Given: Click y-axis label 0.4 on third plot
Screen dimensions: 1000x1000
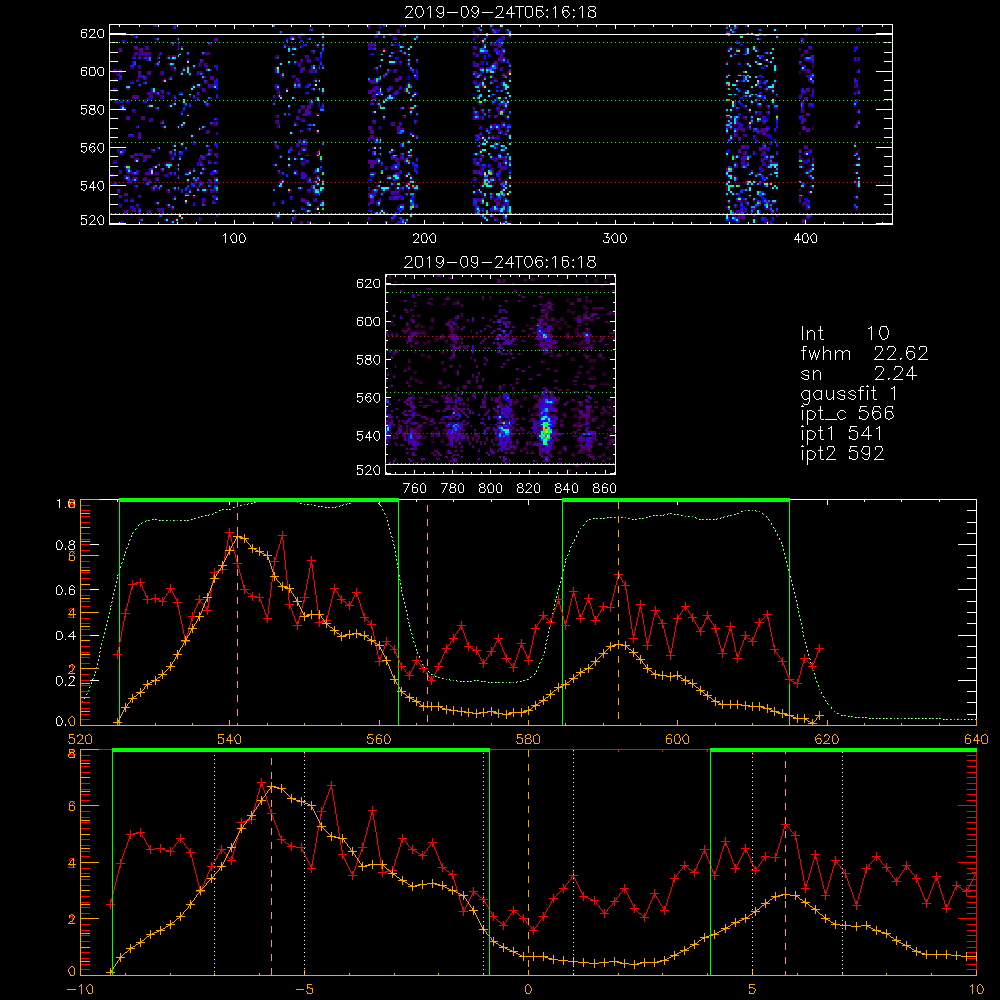Looking at the screenshot, I should [64, 635].
